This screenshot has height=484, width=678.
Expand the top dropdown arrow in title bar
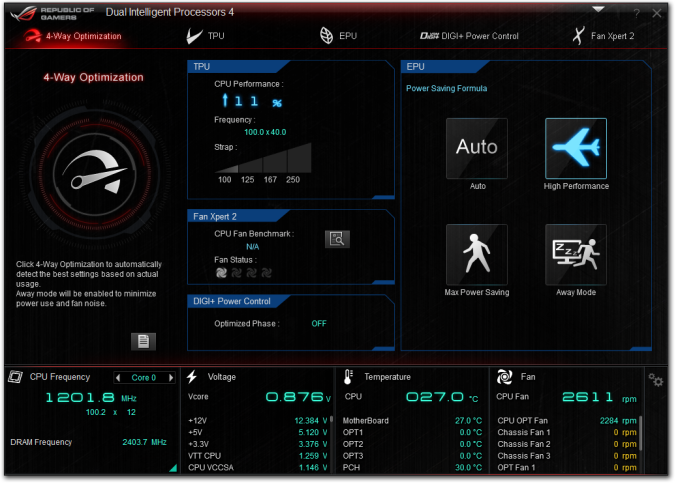[x=598, y=9]
